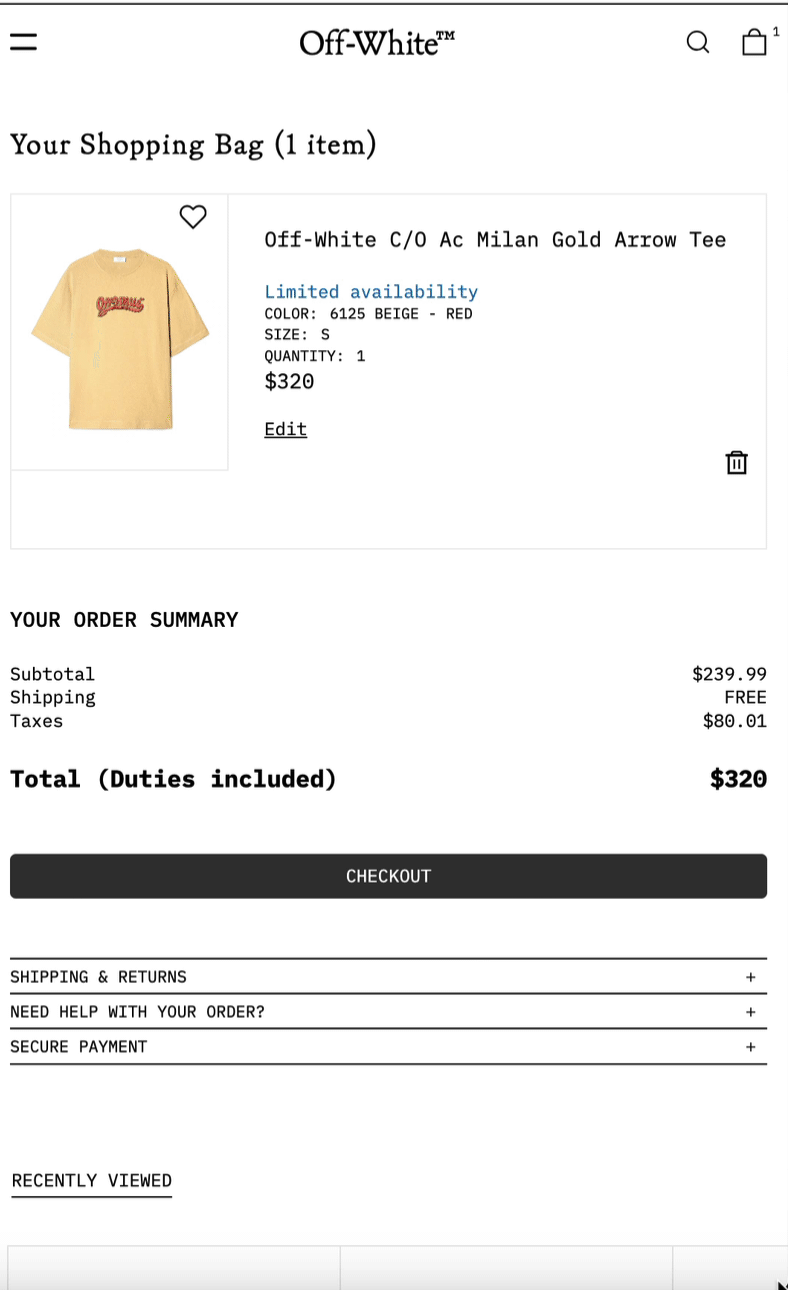Open the shopping bag icon in header
This screenshot has width=788, height=1290.
(x=754, y=42)
